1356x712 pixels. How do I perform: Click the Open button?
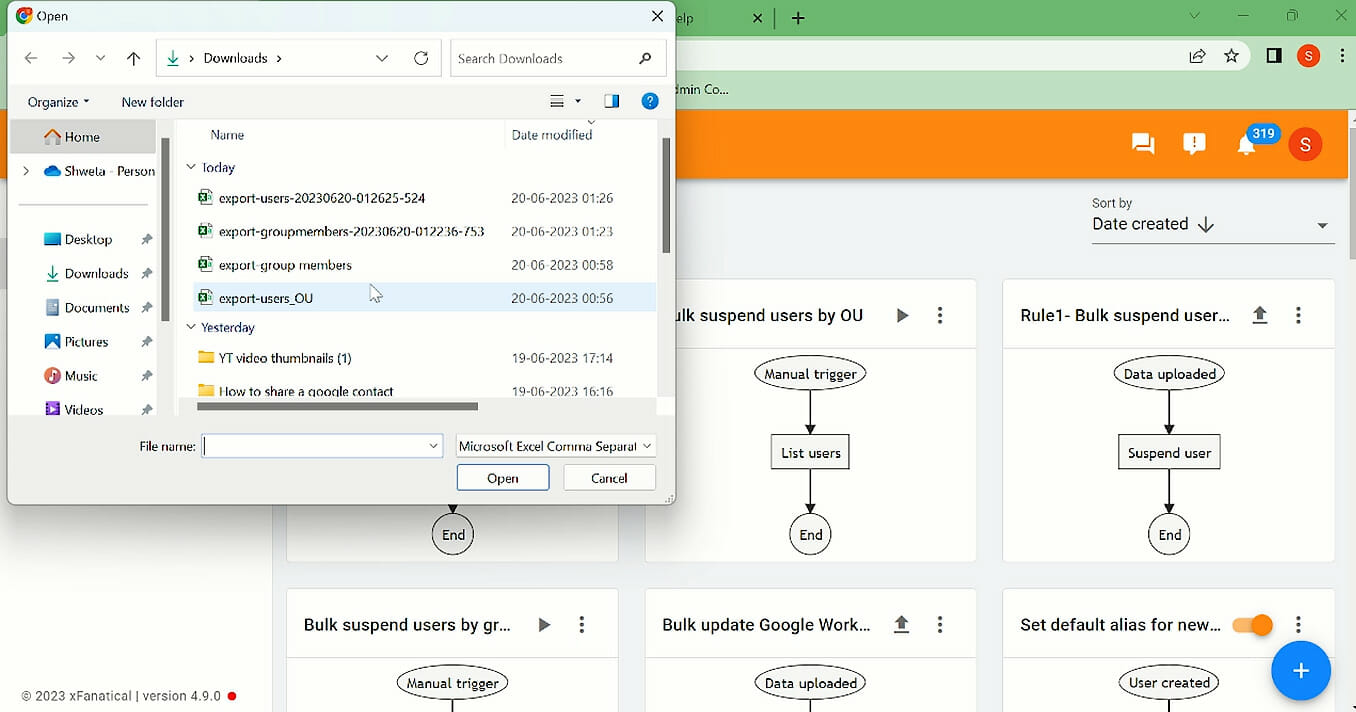click(x=502, y=477)
